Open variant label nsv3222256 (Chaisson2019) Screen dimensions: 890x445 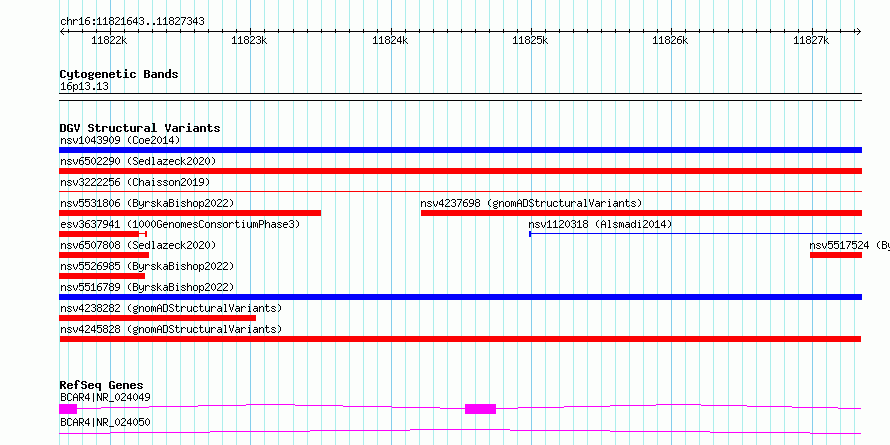click(x=135, y=182)
